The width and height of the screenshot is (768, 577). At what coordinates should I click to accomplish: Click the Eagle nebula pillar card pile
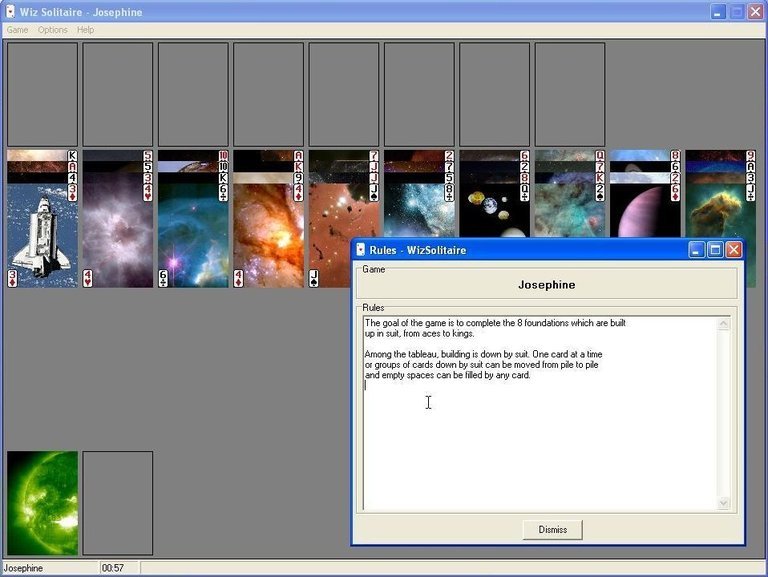[720, 215]
